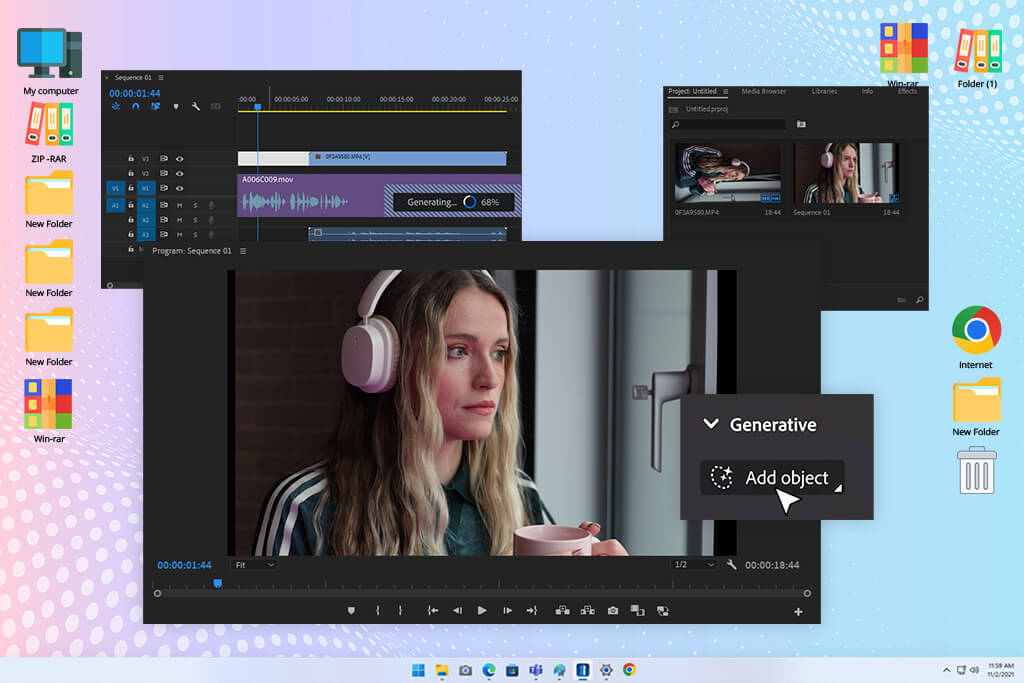The height and width of the screenshot is (683, 1024).
Task: Click the Extract button
Action: [x=588, y=611]
